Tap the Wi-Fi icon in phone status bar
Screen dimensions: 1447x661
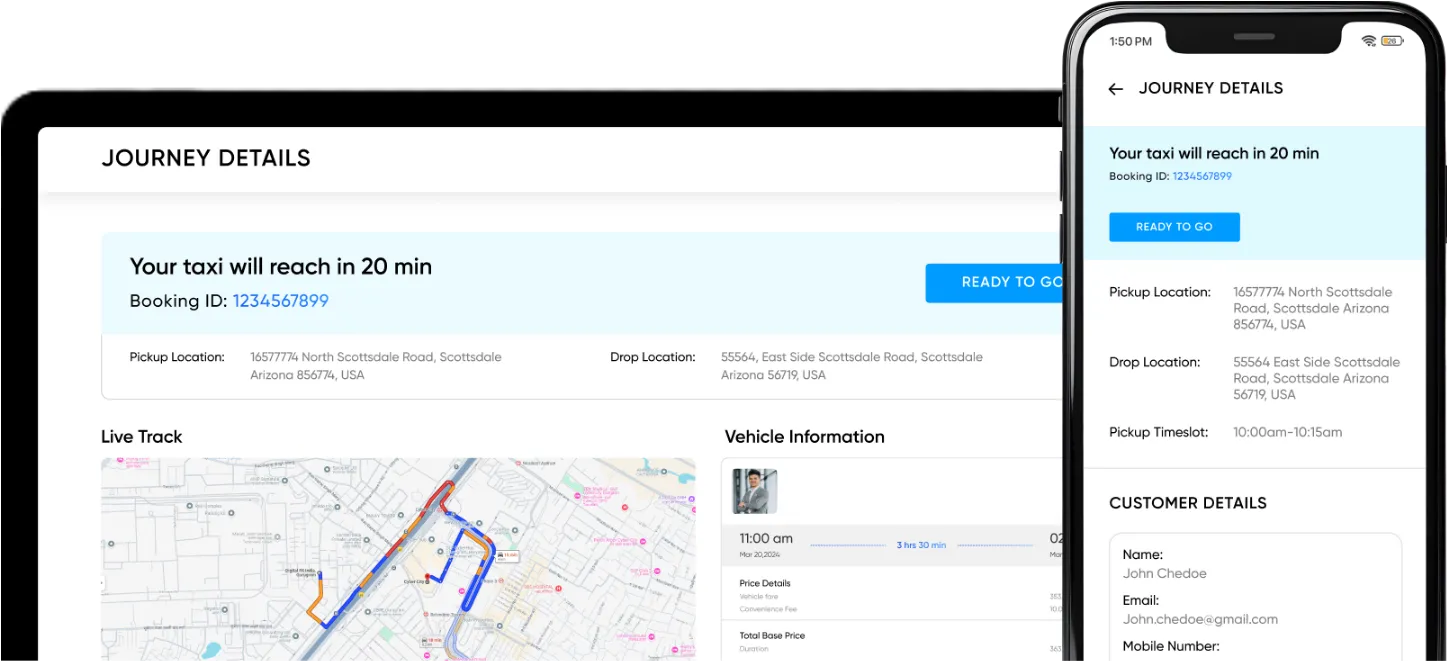(1368, 41)
